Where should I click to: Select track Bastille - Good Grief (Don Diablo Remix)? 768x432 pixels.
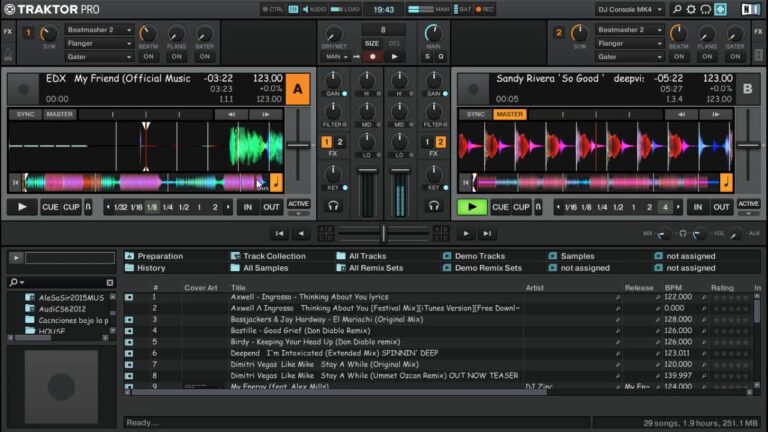pos(300,331)
